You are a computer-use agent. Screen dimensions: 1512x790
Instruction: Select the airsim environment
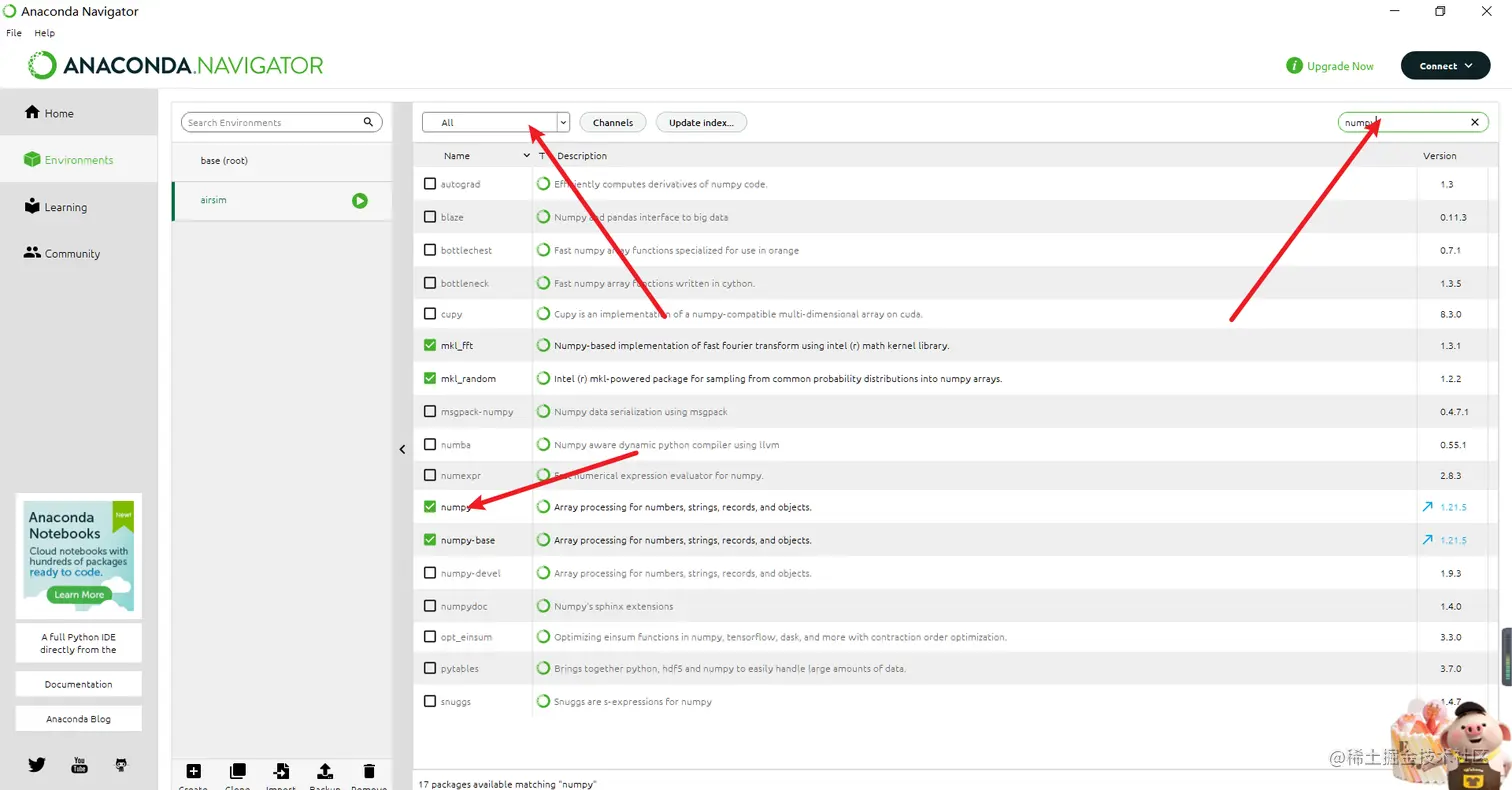(x=282, y=201)
